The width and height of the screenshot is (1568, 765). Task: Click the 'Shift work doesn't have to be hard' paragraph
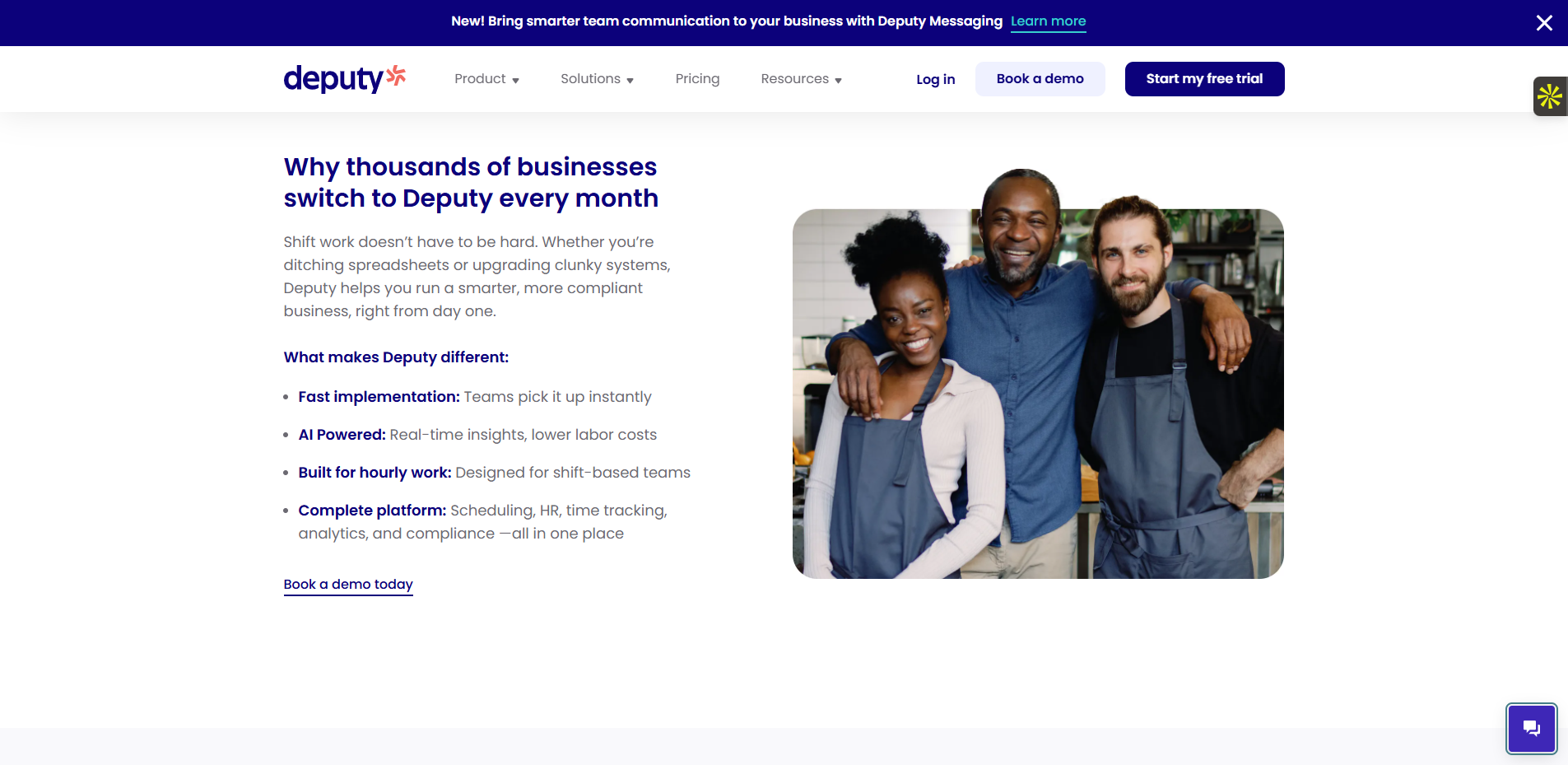477,277
